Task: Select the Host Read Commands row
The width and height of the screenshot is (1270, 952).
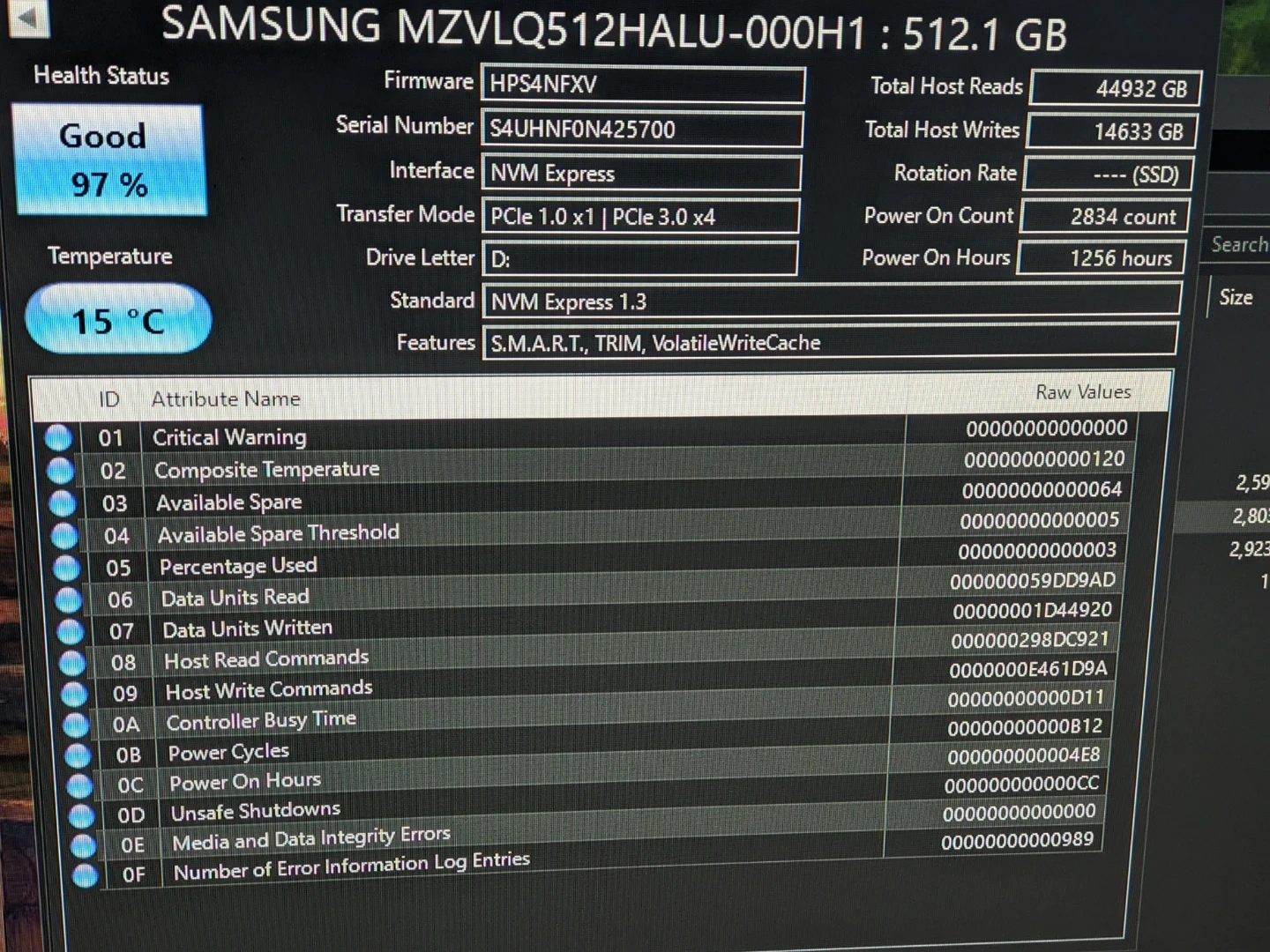Action: 529,658
